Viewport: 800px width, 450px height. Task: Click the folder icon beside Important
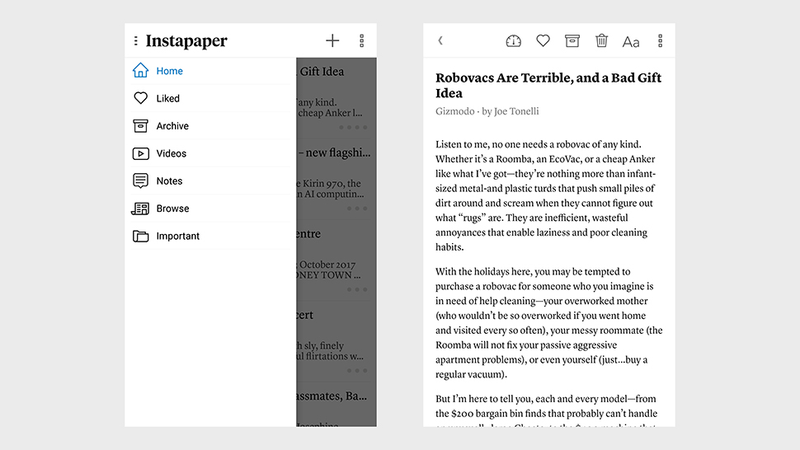click(140, 236)
